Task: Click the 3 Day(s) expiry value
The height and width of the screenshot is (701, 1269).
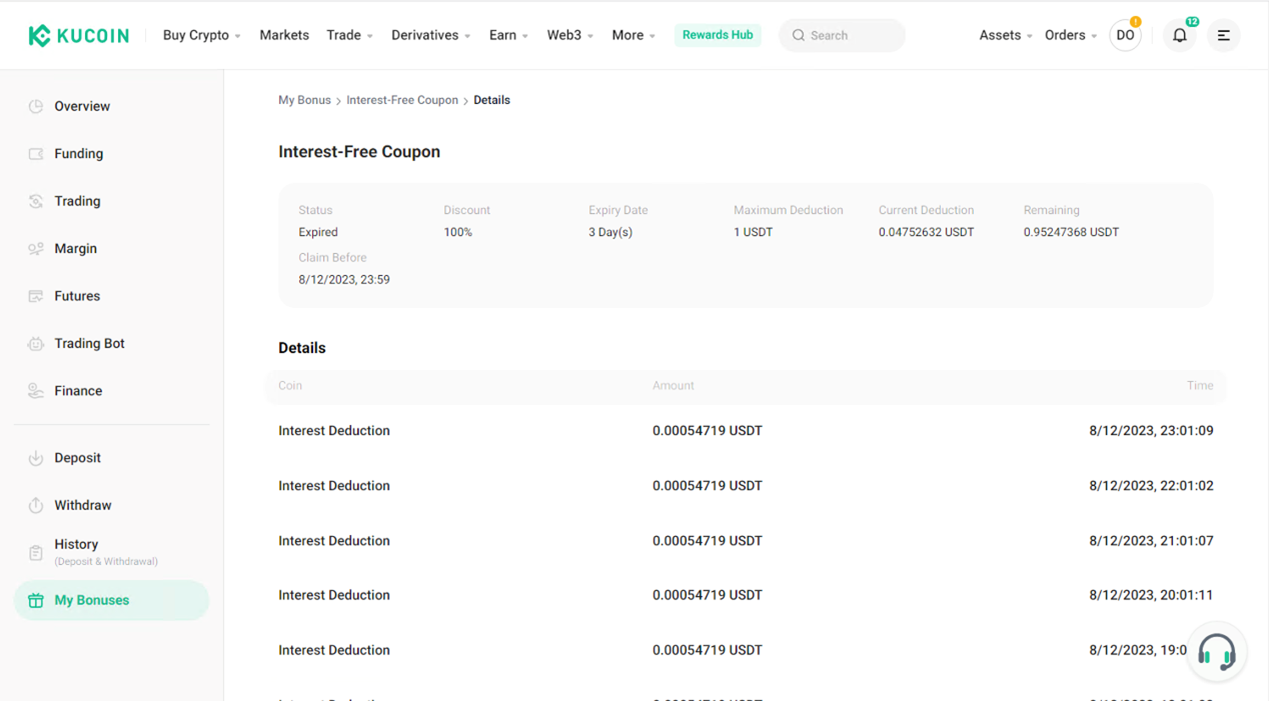Action: tap(610, 232)
